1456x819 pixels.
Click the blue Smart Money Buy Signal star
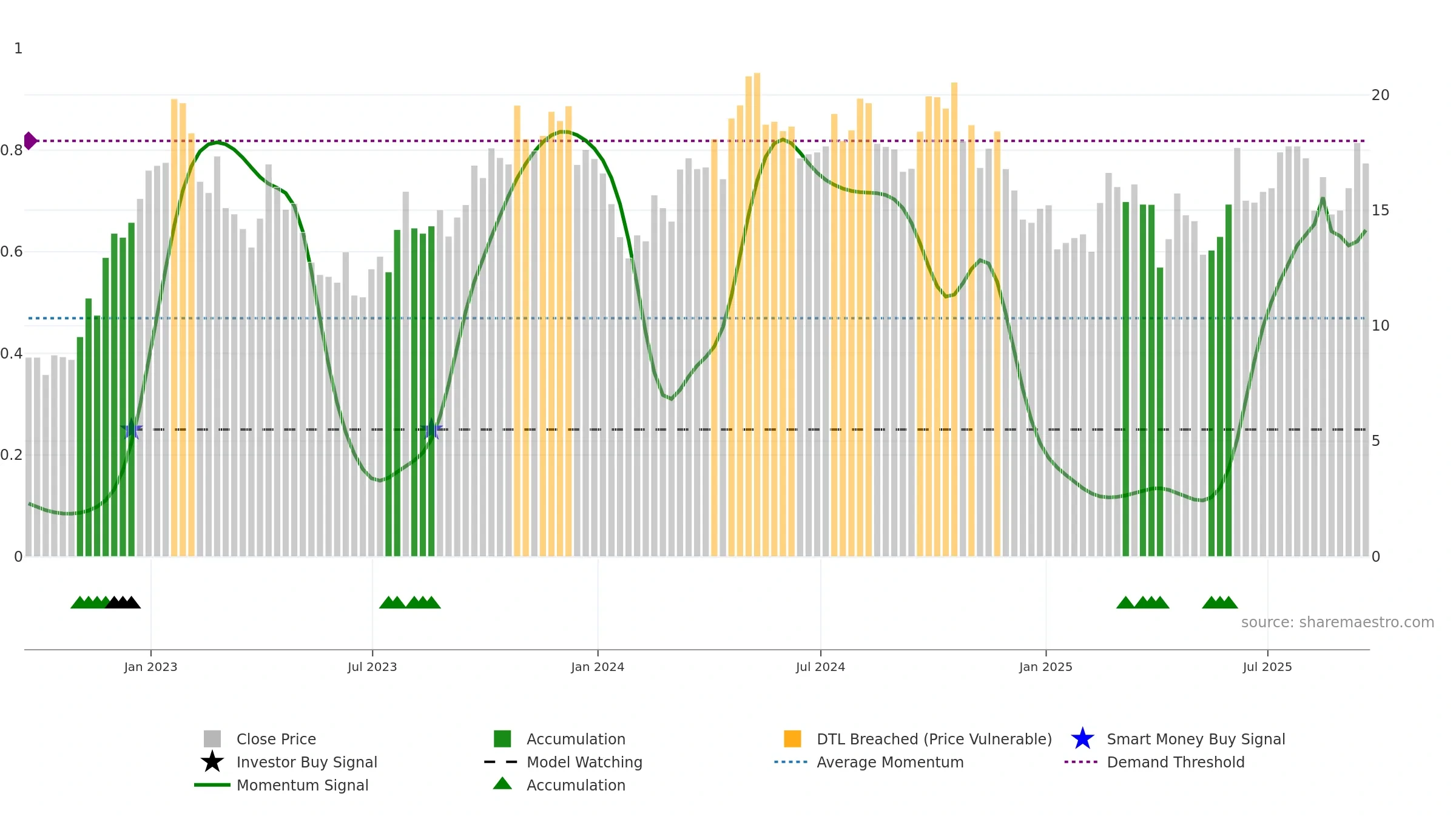click(1082, 739)
